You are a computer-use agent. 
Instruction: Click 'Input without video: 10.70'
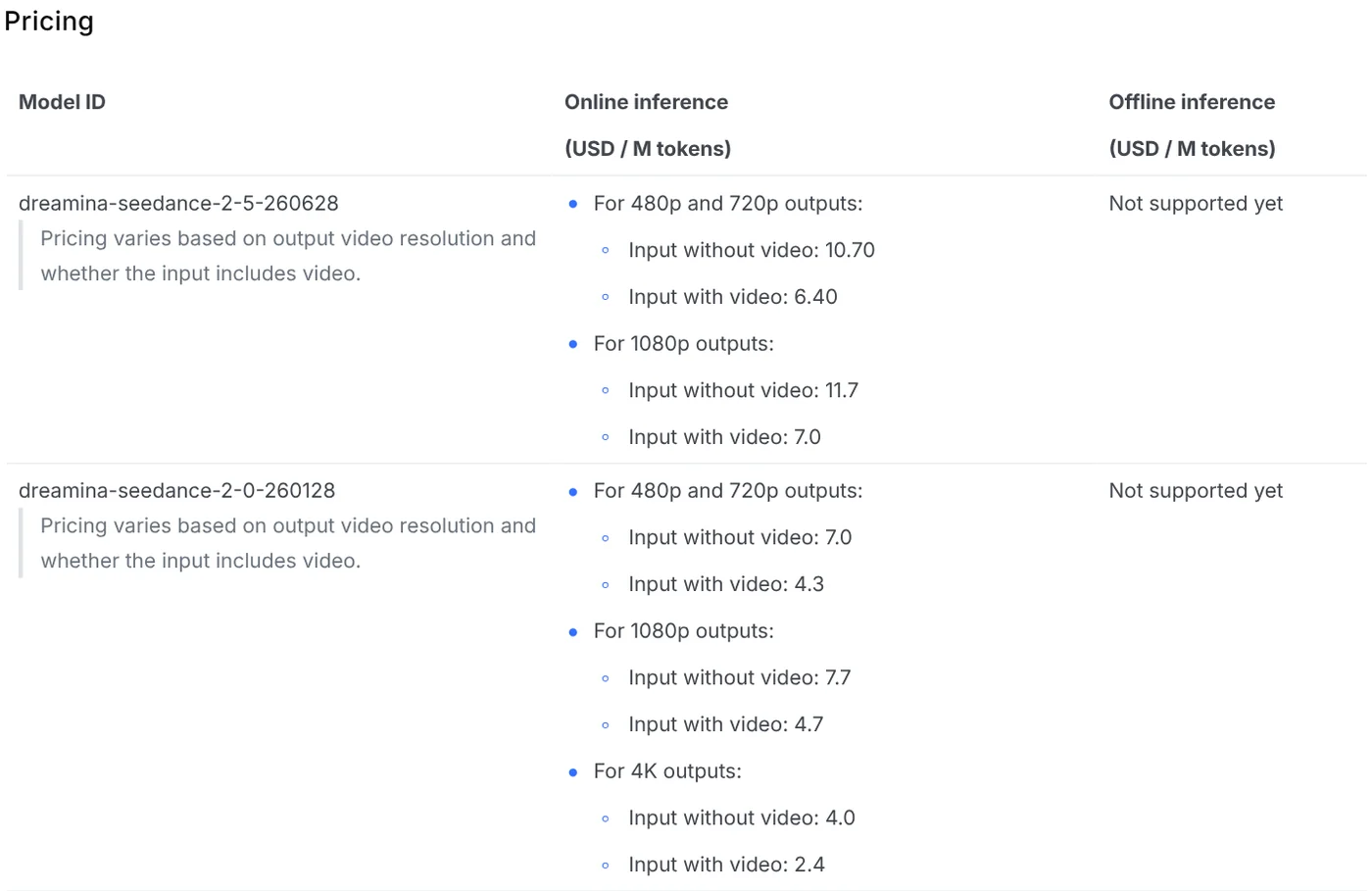click(x=752, y=250)
